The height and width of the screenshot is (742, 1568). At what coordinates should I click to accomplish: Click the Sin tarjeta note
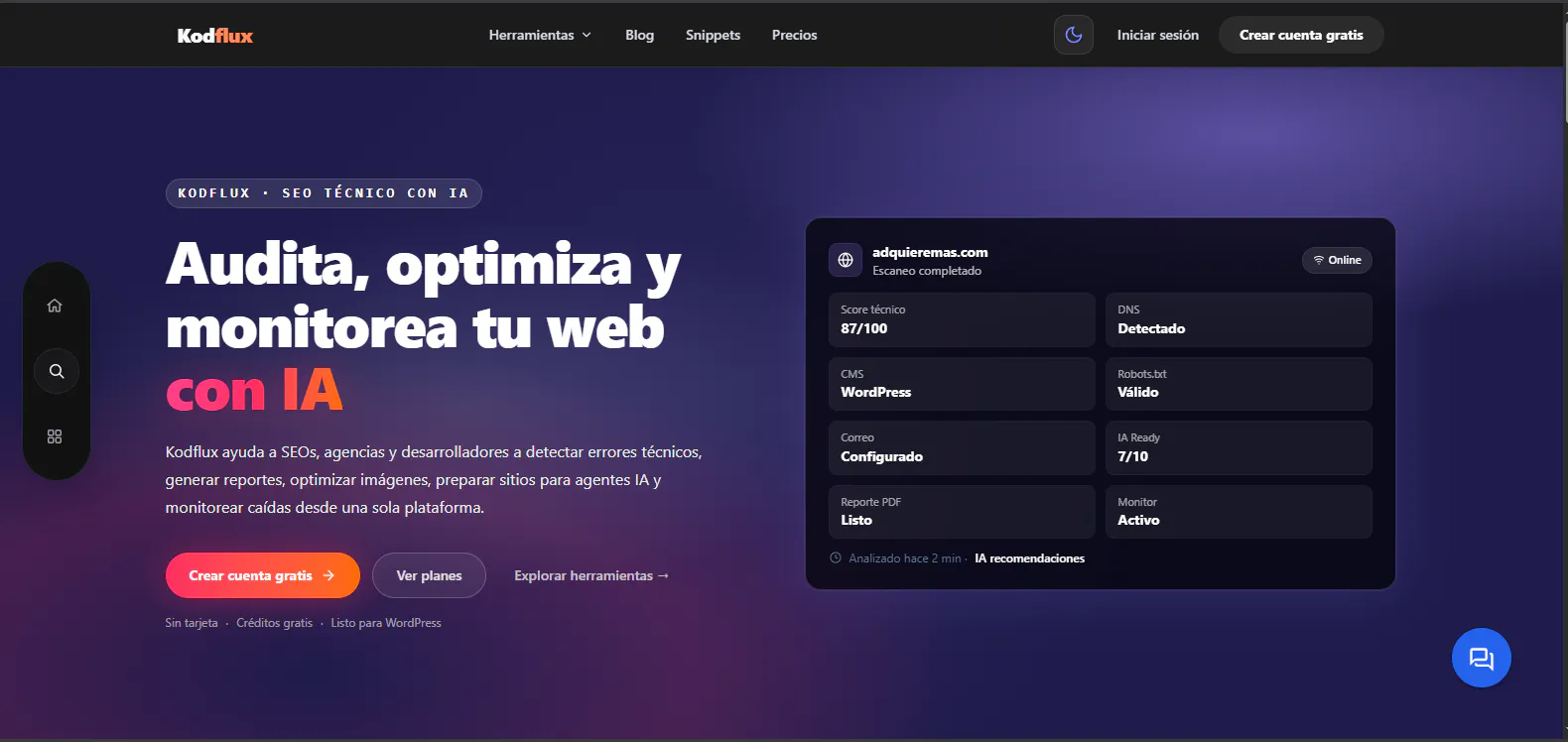point(192,623)
